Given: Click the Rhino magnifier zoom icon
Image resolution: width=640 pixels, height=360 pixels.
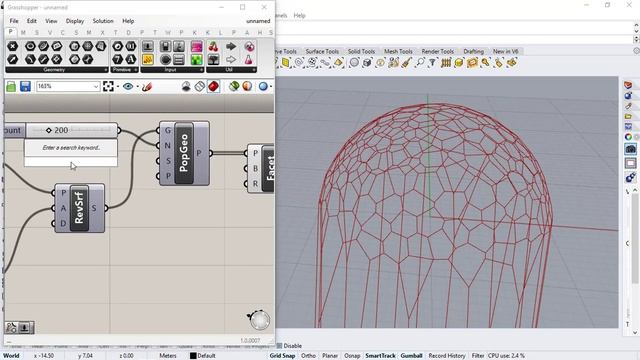Looking at the screenshot, I should click(420, 62).
